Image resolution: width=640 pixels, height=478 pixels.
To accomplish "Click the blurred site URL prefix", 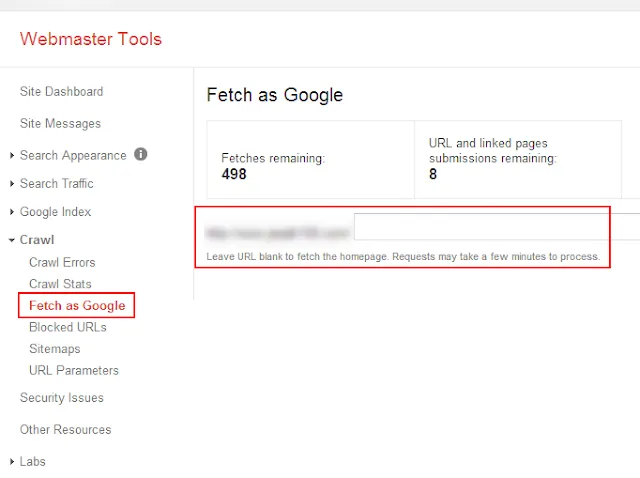I will pos(278,233).
